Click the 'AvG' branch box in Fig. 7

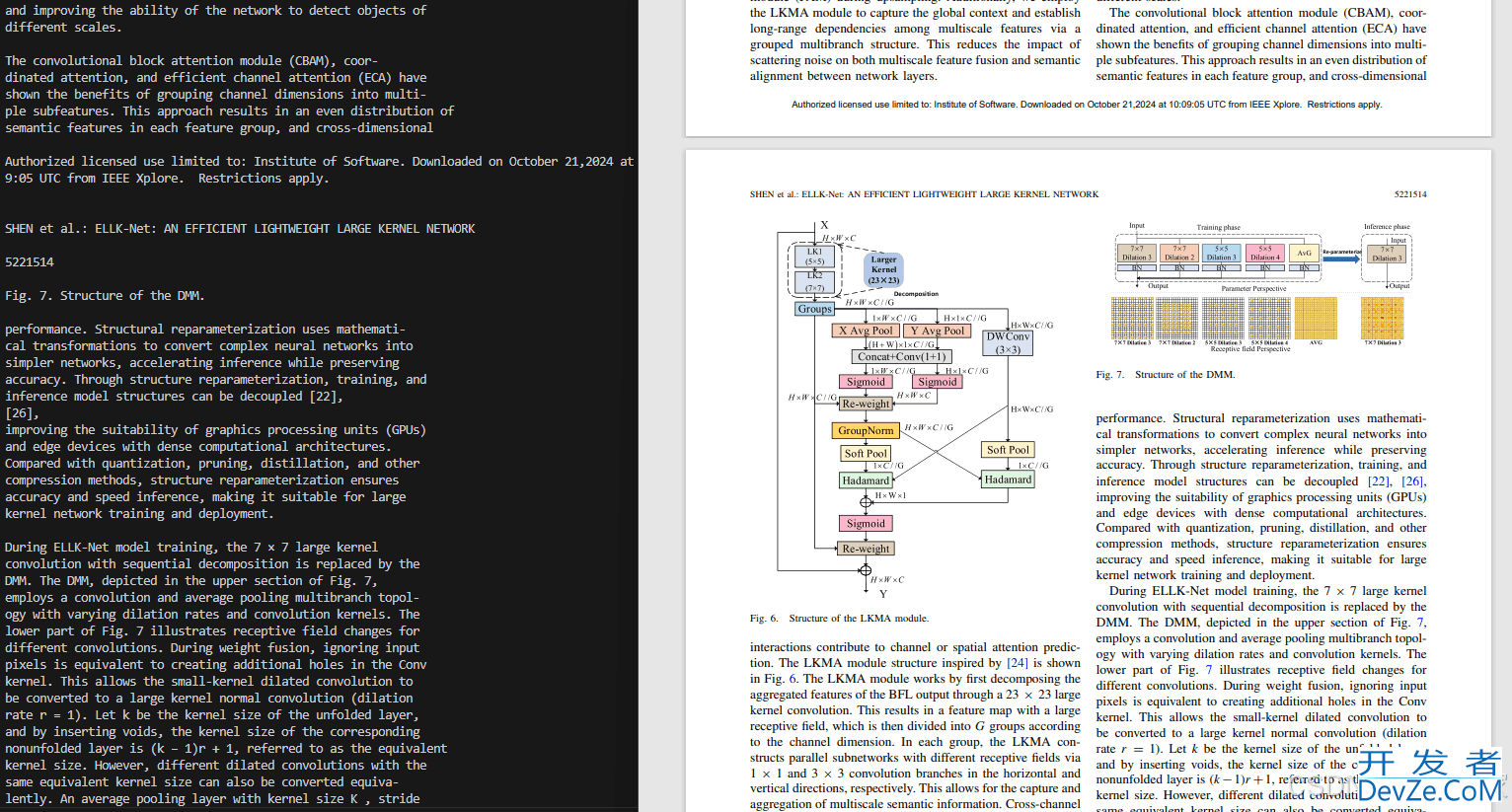(1304, 254)
